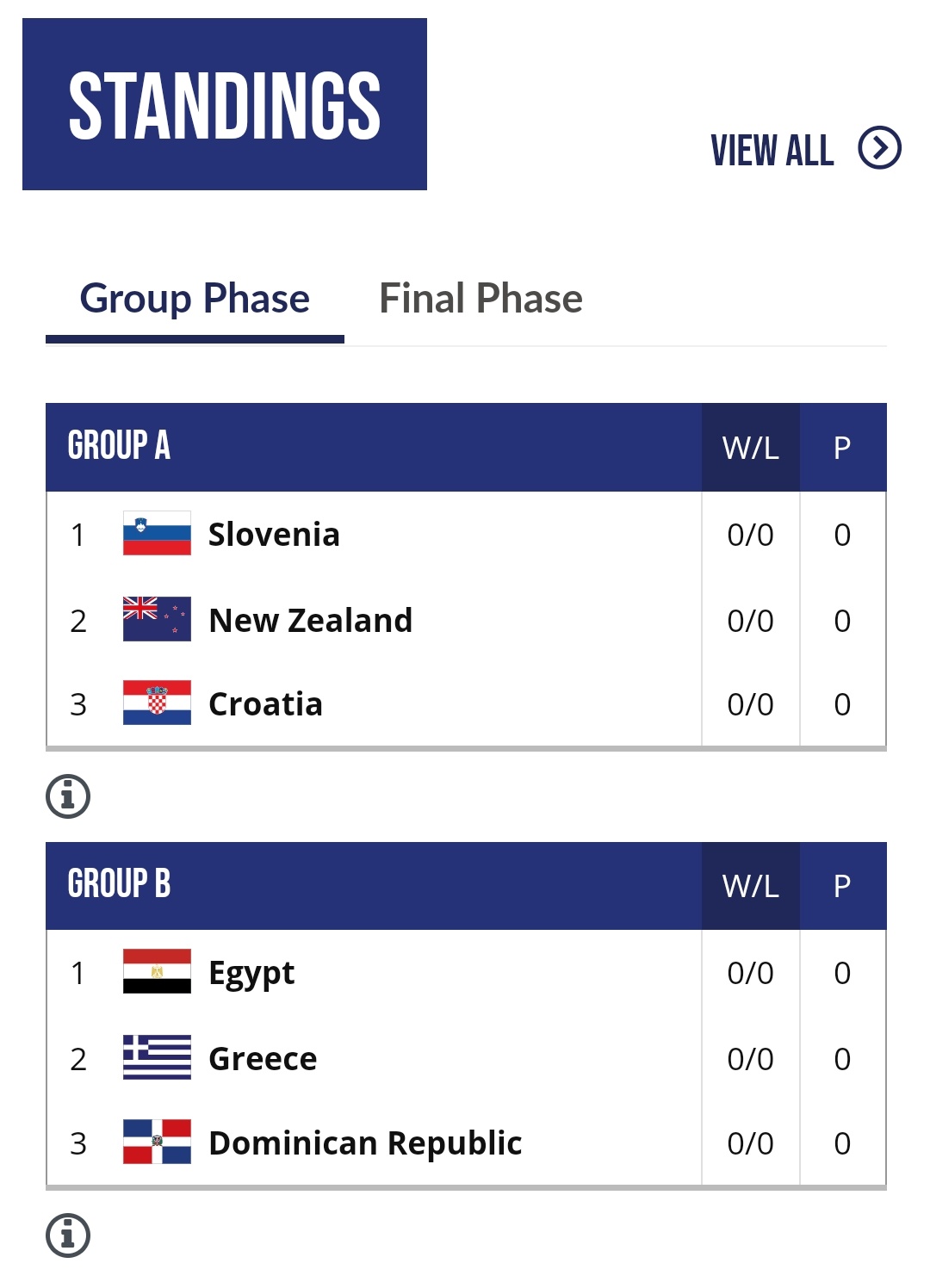Click the Greece flag icon
This screenshot has height=1288, width=930.
click(157, 1057)
